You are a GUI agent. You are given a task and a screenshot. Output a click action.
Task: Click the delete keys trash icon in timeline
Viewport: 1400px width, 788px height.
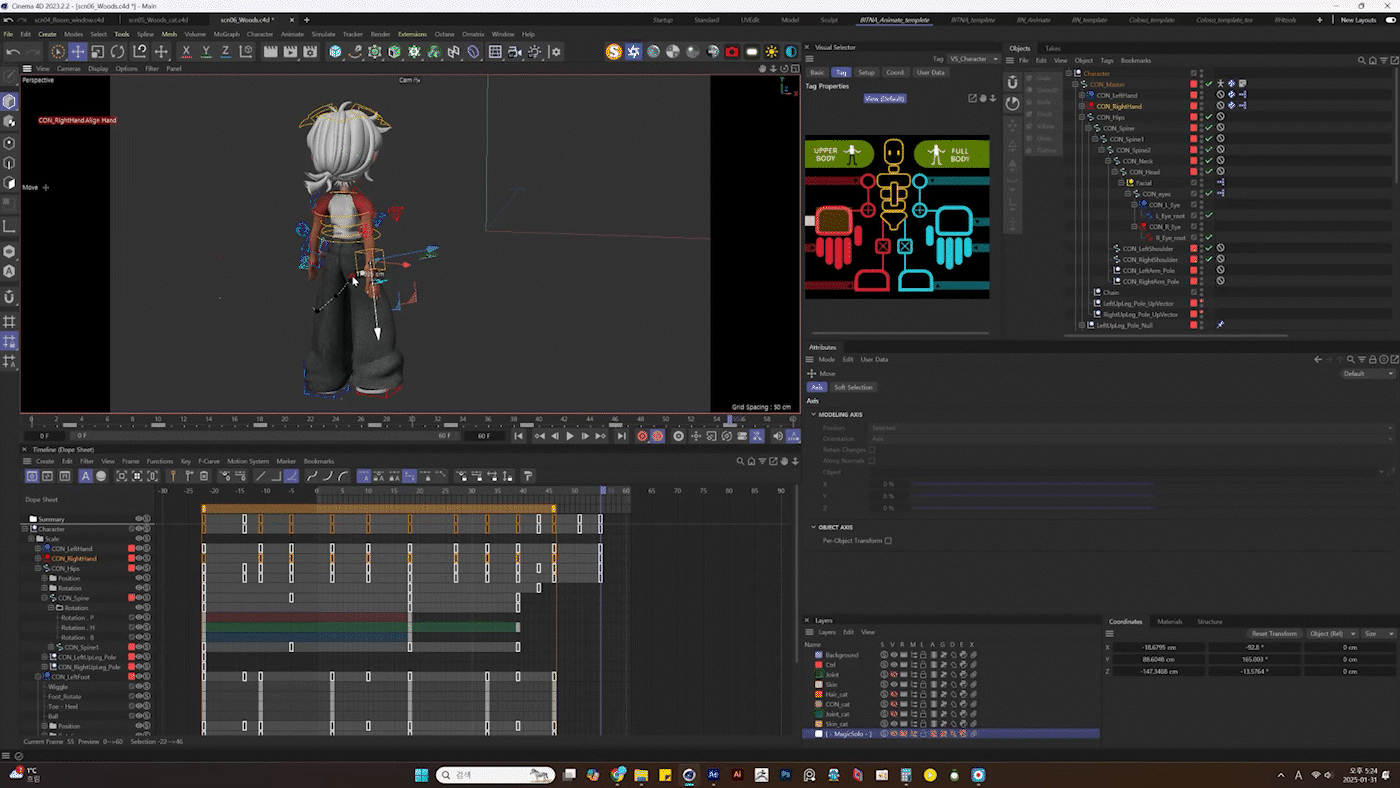point(204,476)
